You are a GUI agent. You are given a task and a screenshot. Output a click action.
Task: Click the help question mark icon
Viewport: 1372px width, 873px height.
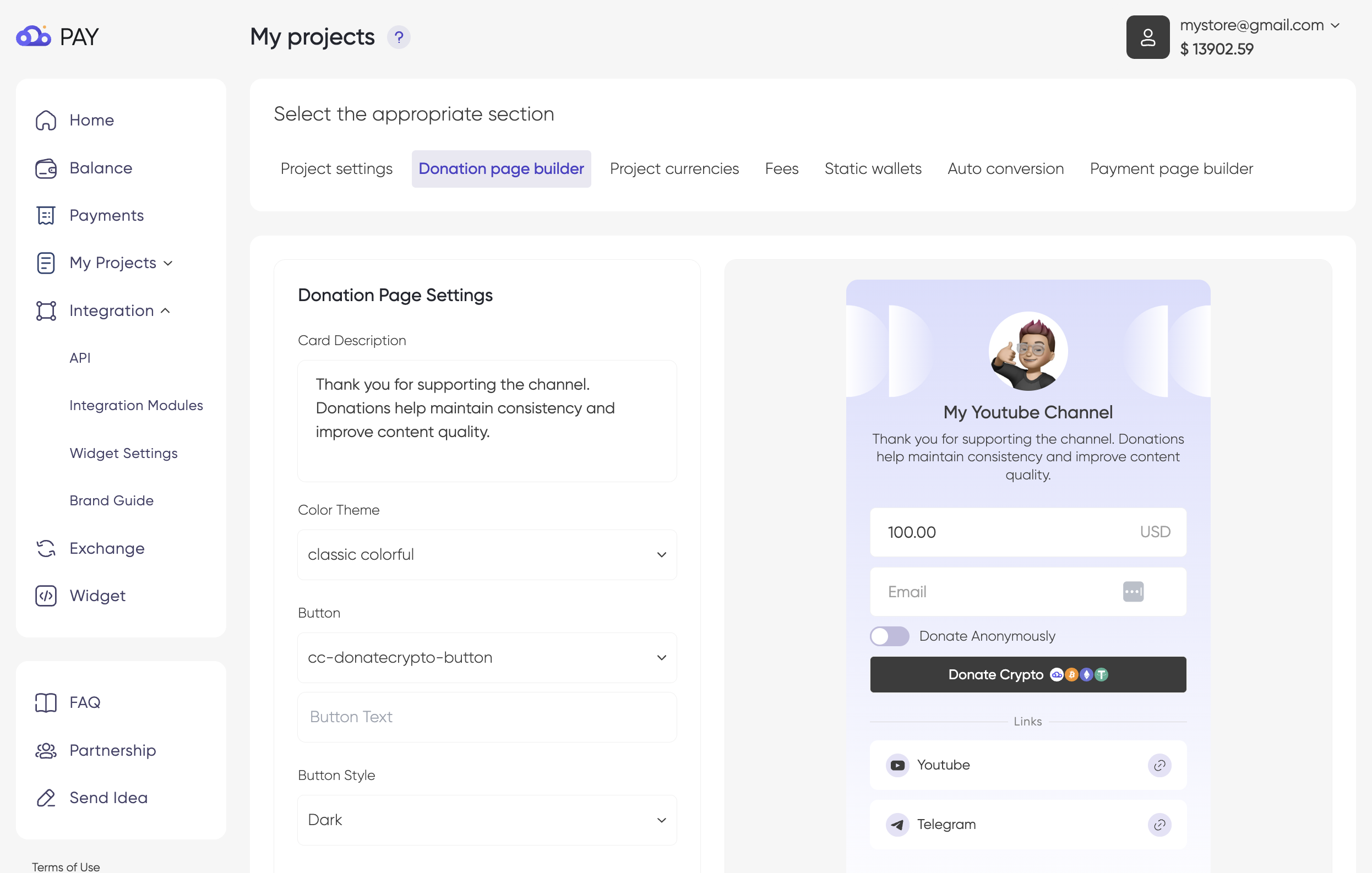[398, 37]
